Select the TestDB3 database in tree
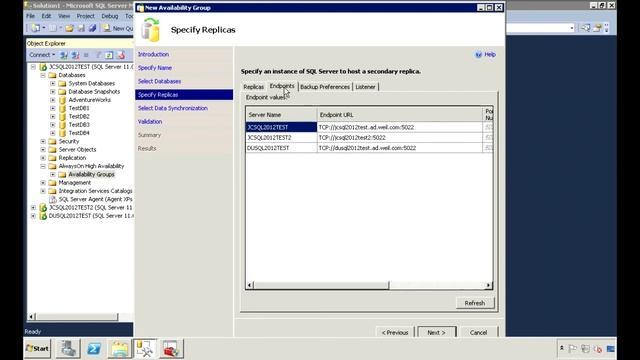640x360 pixels. pyautogui.click(x=79, y=124)
